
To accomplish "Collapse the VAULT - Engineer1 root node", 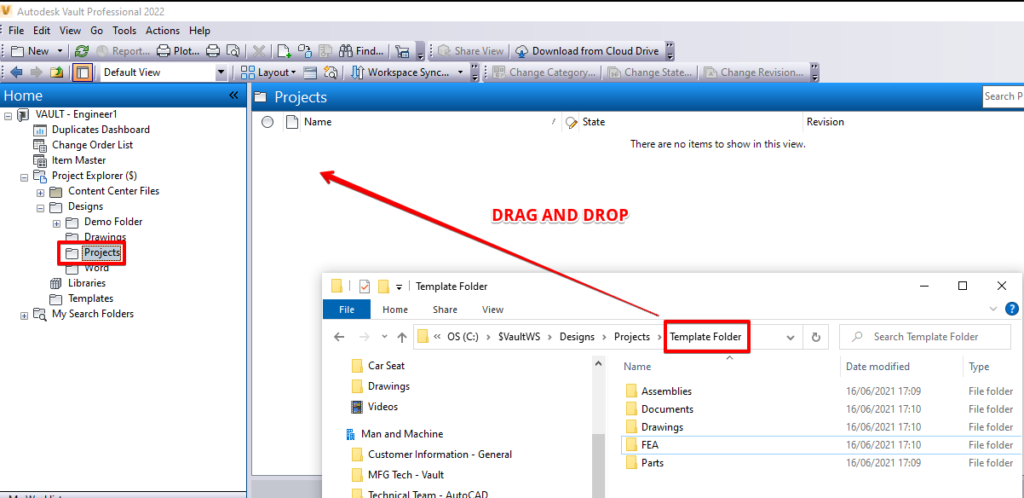I will pos(7,115).
